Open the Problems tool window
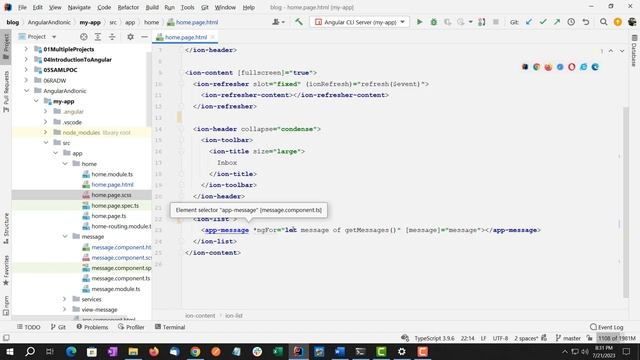This screenshot has width=640, height=360. [92, 327]
